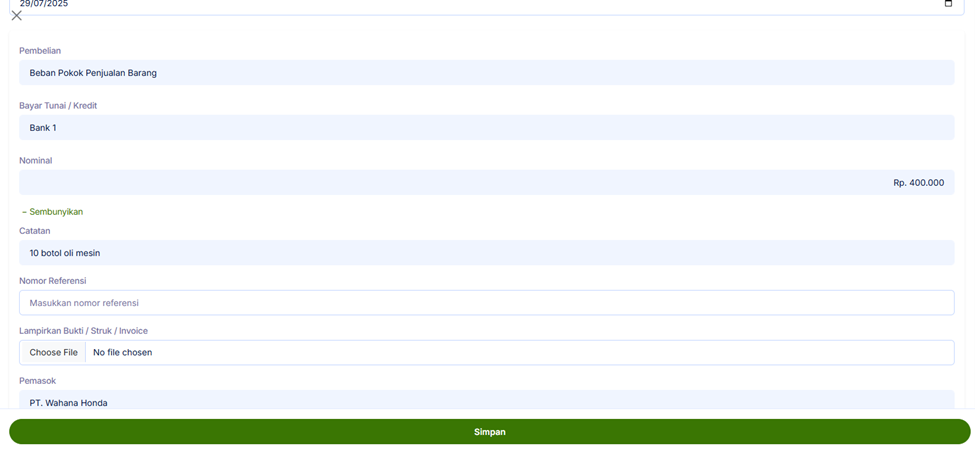This screenshot has width=975, height=451.
Task: Close the form with the X icon
Action: 16,16
